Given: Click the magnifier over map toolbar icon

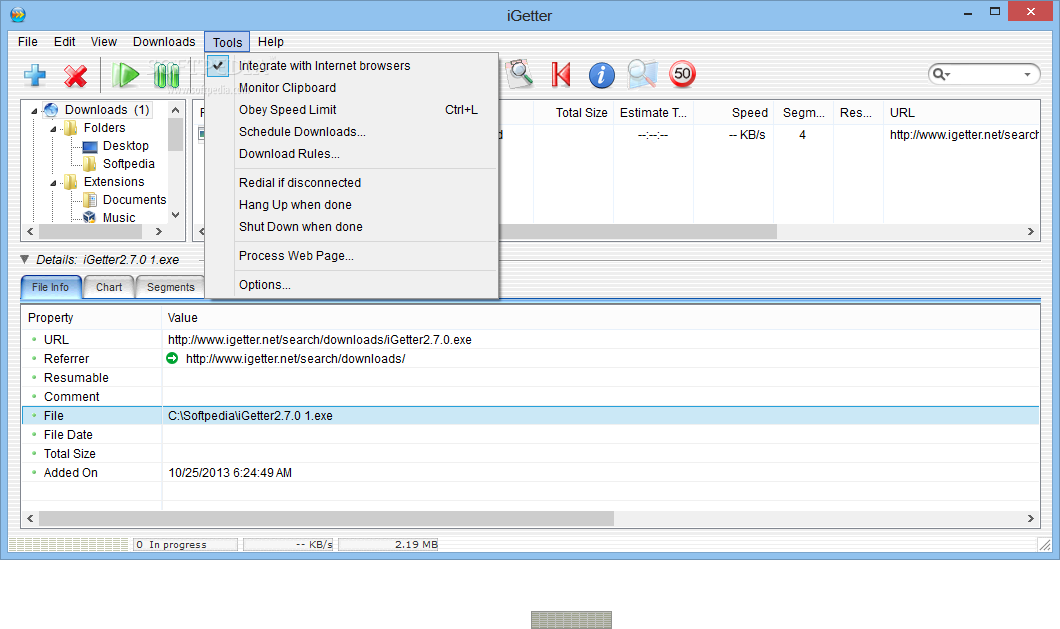Looking at the screenshot, I should click(642, 74).
